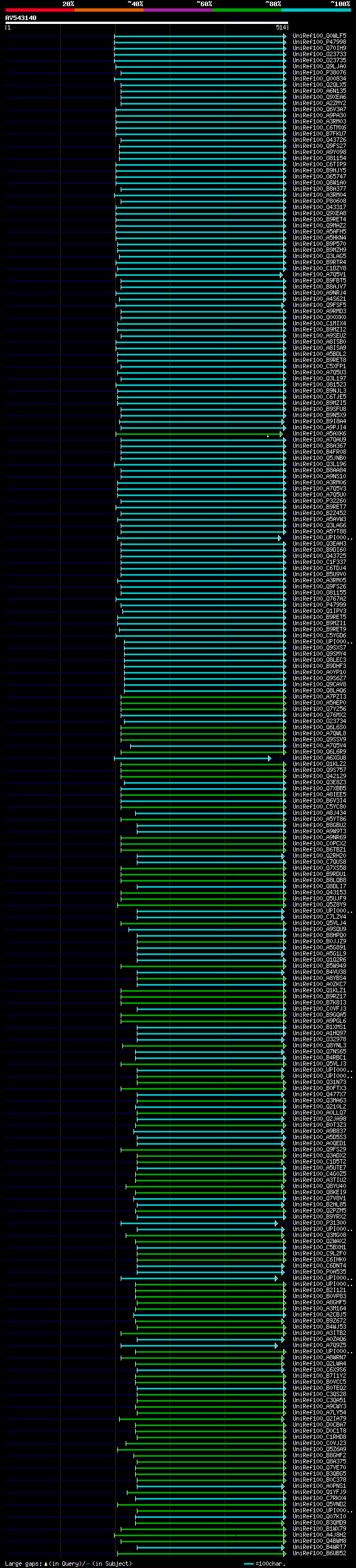356x1568 pixels.
Task: Click the UniRef100_Q76MX2 label
Action: tap(319, 715)
